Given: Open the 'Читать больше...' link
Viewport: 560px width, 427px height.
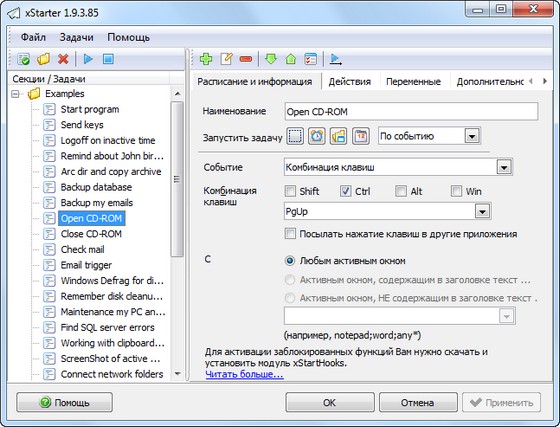Looking at the screenshot, I should pyautogui.click(x=245, y=374).
